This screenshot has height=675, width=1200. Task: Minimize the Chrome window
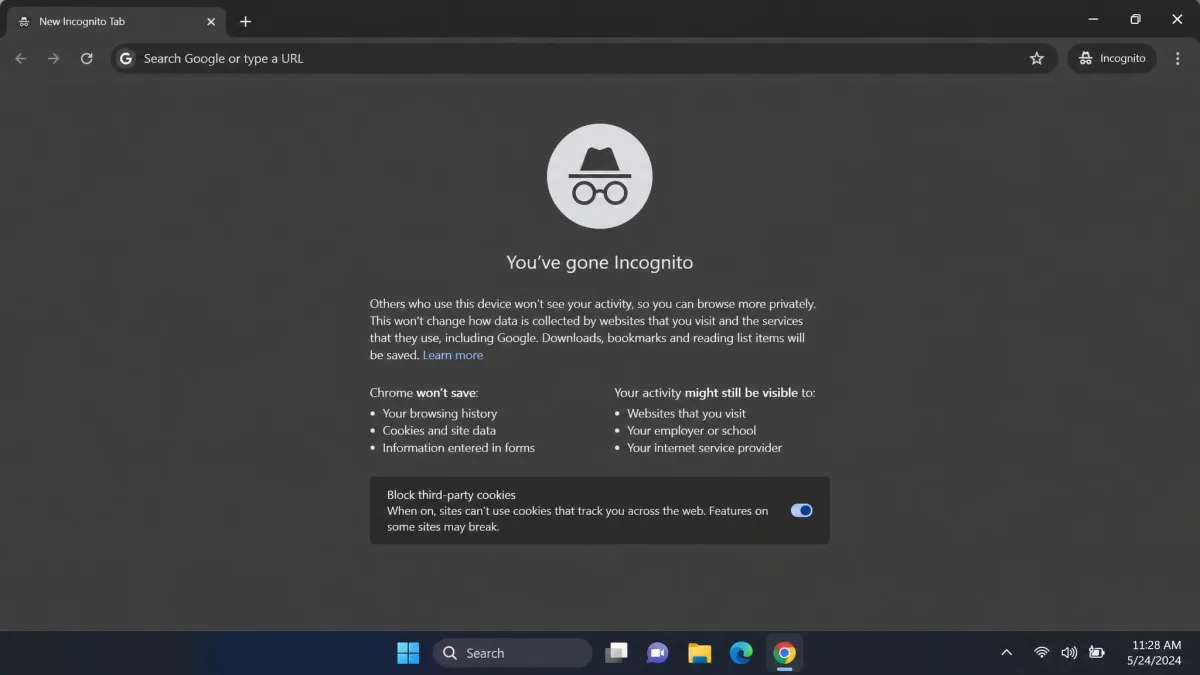pyautogui.click(x=1094, y=20)
